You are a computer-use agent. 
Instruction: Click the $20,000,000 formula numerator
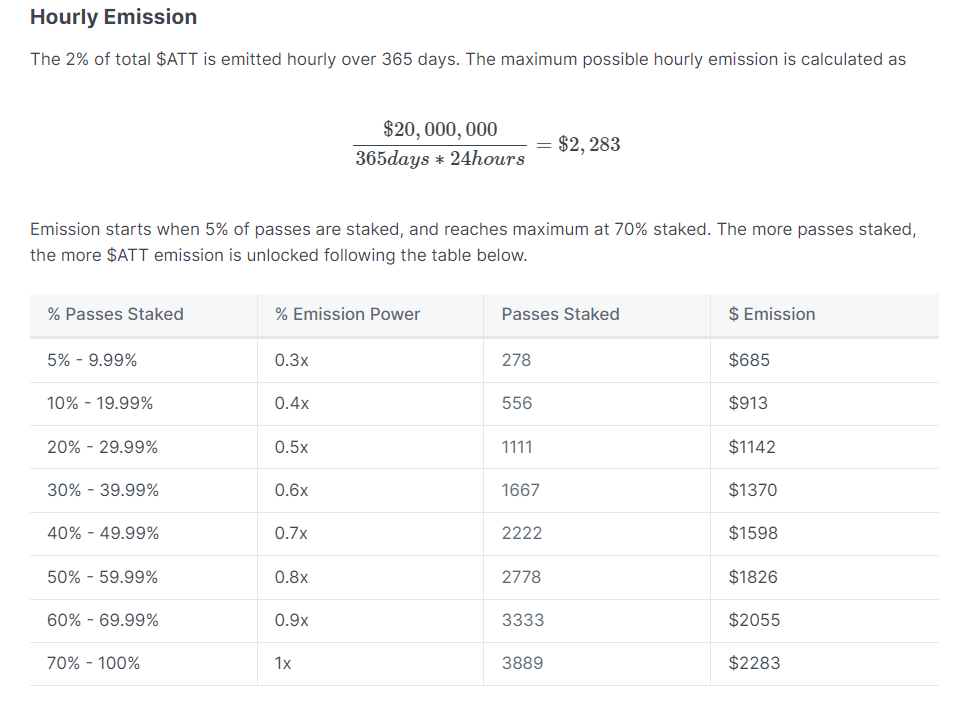440,129
